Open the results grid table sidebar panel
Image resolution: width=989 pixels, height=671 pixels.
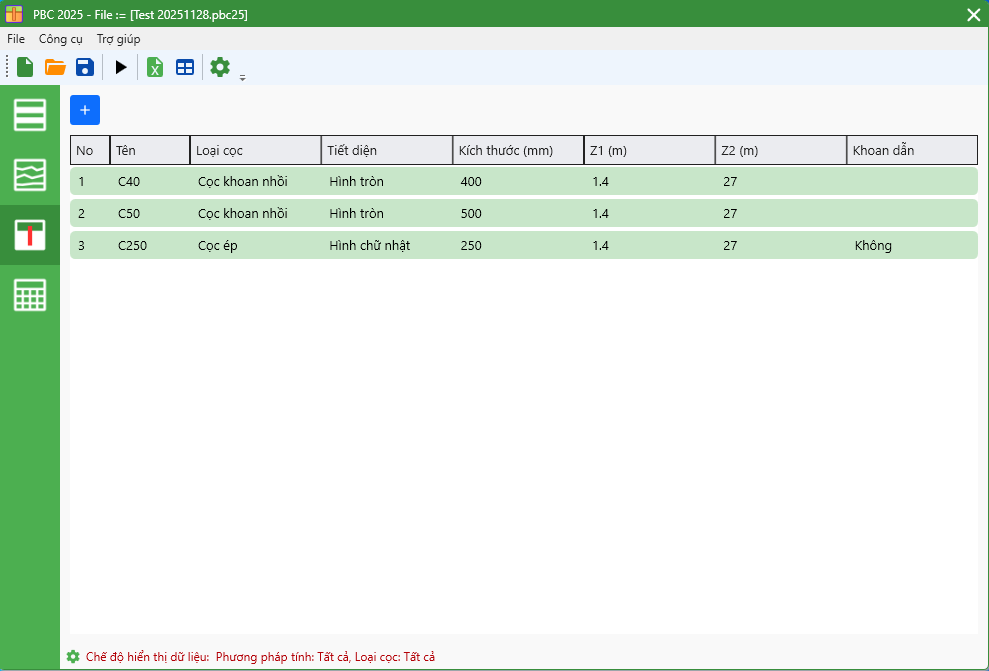pyautogui.click(x=30, y=295)
